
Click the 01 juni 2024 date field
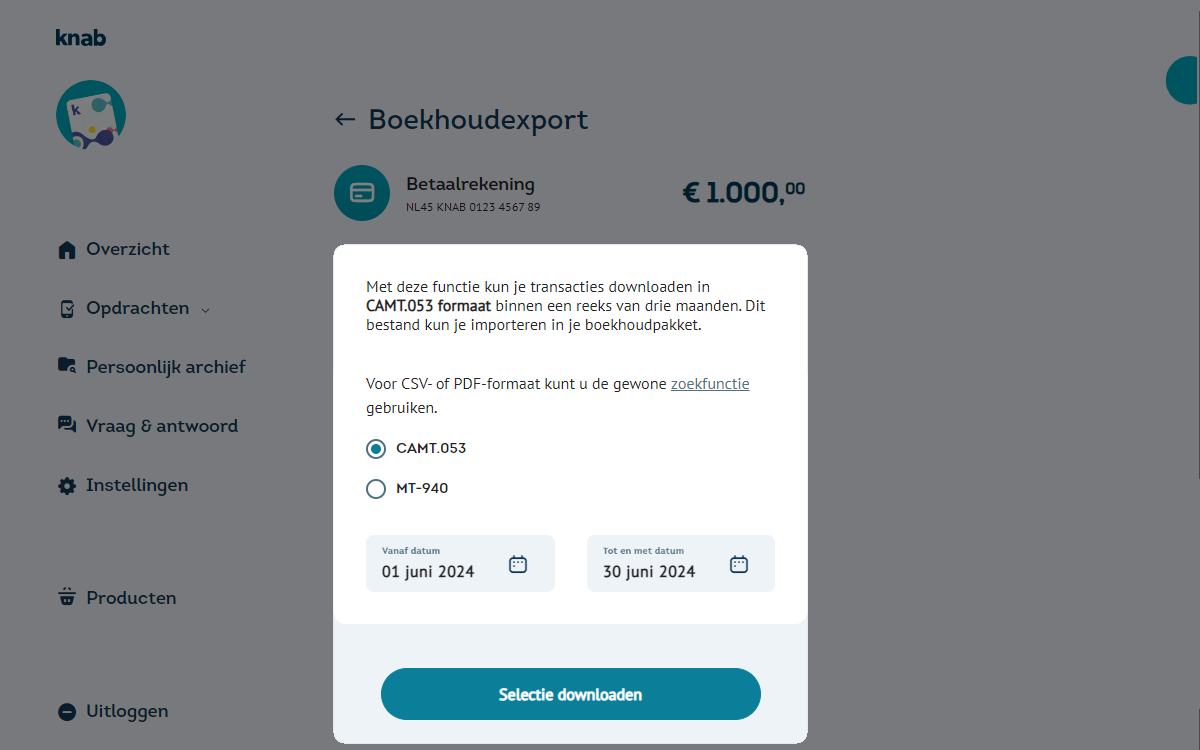pyautogui.click(x=430, y=571)
